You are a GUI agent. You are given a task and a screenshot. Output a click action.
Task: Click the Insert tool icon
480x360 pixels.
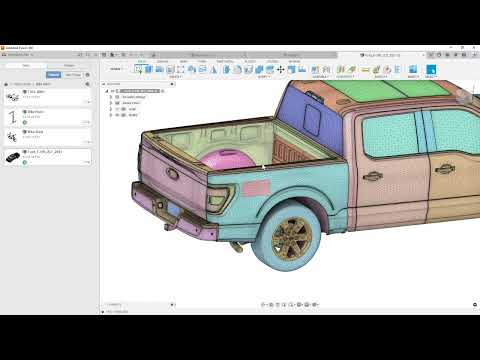point(413,69)
